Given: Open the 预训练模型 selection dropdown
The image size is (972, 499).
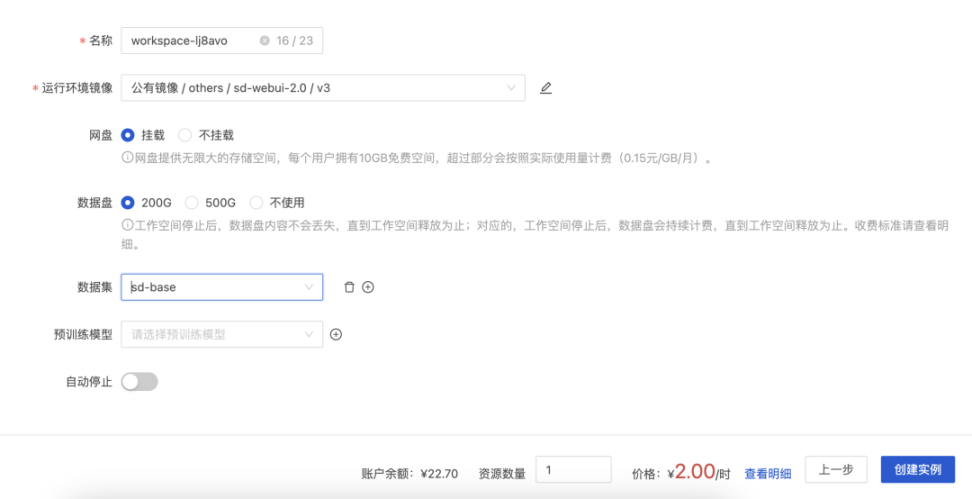Looking at the screenshot, I should tap(222, 335).
